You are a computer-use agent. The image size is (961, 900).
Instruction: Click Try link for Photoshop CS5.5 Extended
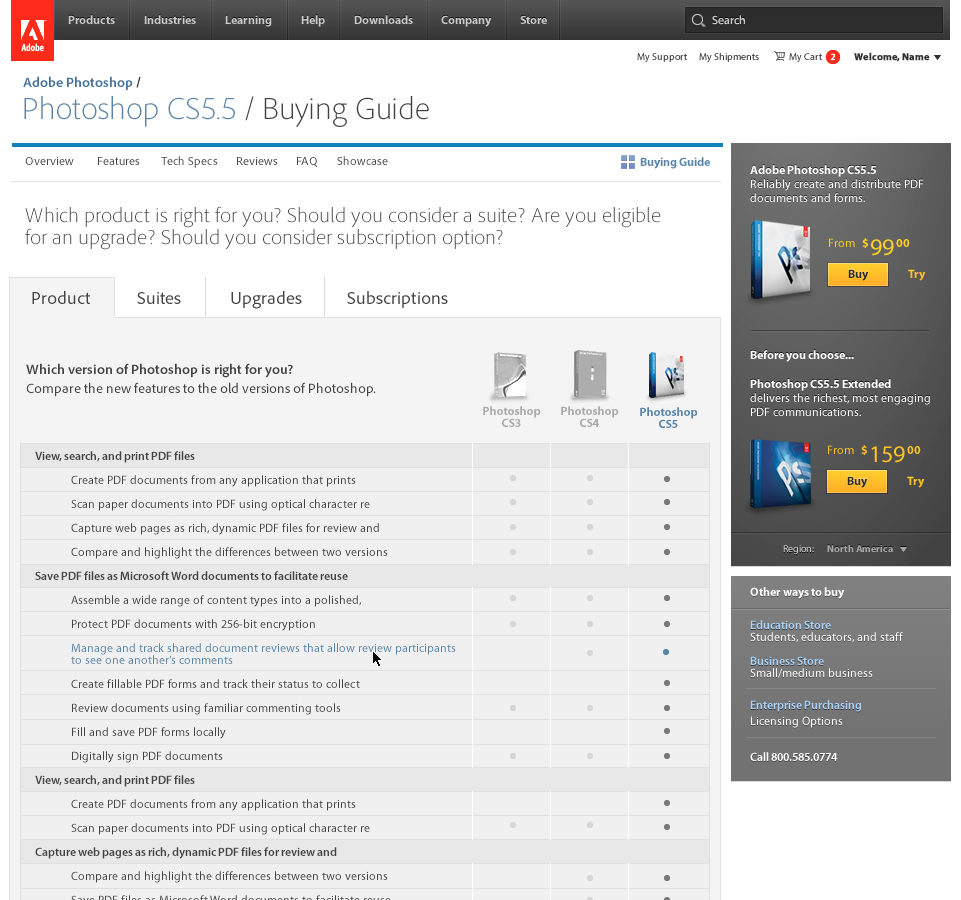point(915,481)
